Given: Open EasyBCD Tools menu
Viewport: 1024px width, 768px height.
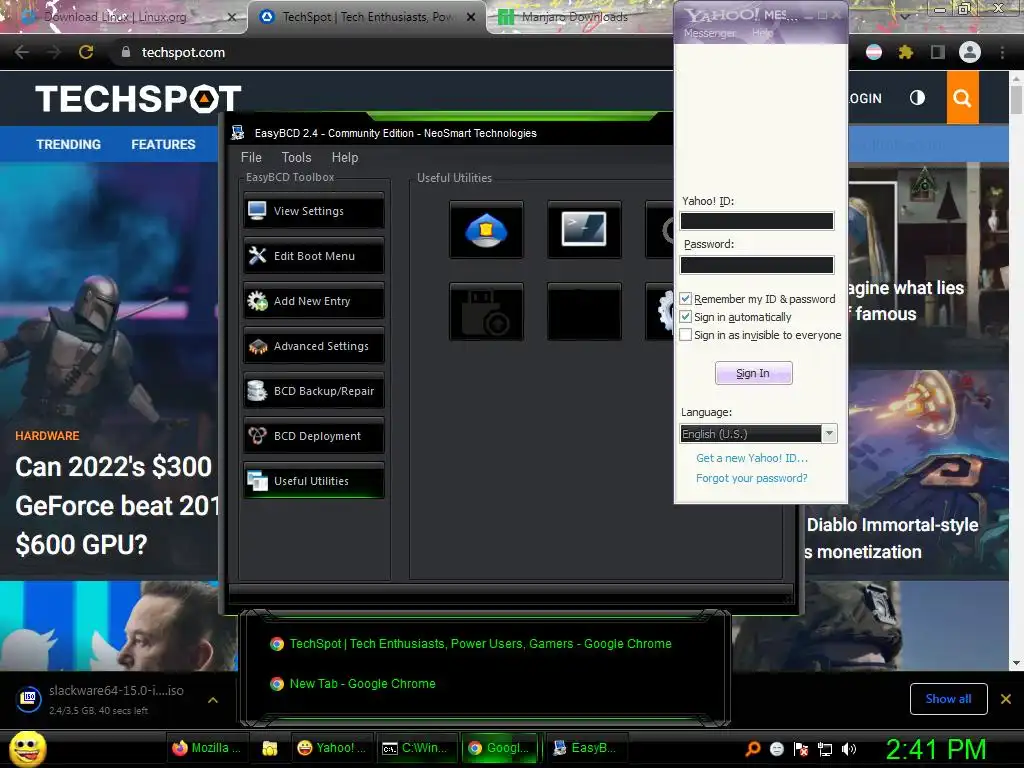Looking at the screenshot, I should (x=296, y=157).
